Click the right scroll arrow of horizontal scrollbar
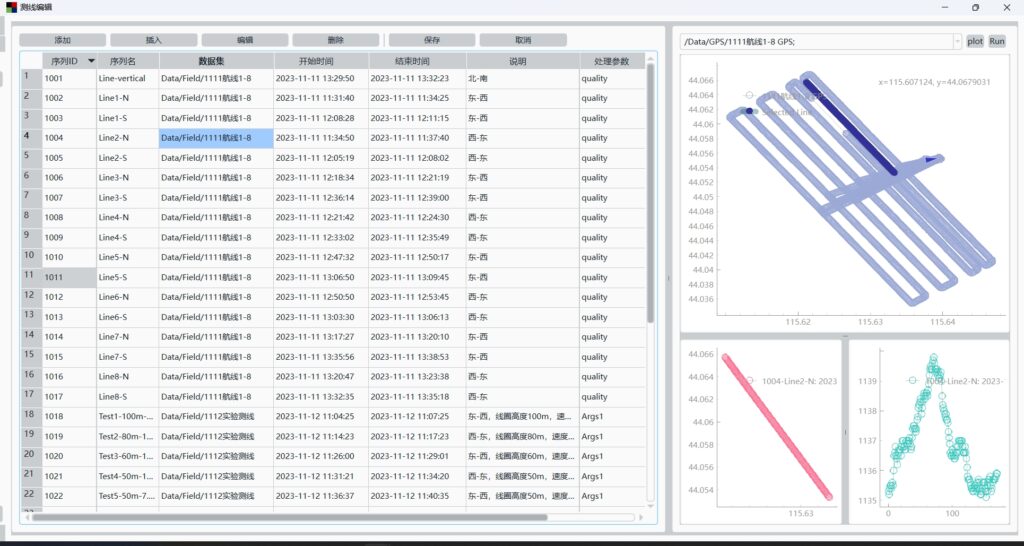This screenshot has width=1024, height=546. click(x=641, y=517)
